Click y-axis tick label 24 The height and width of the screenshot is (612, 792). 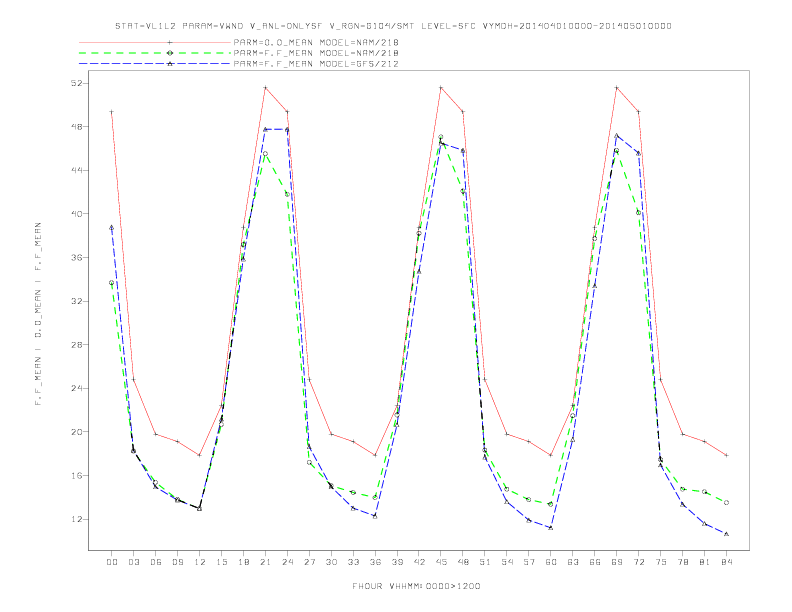click(77, 388)
